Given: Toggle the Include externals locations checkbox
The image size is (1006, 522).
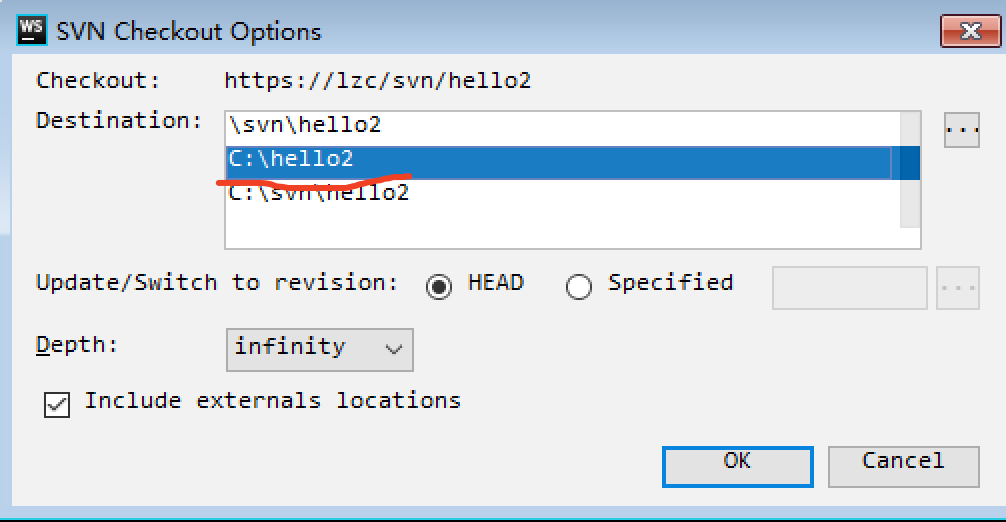Looking at the screenshot, I should point(57,404).
